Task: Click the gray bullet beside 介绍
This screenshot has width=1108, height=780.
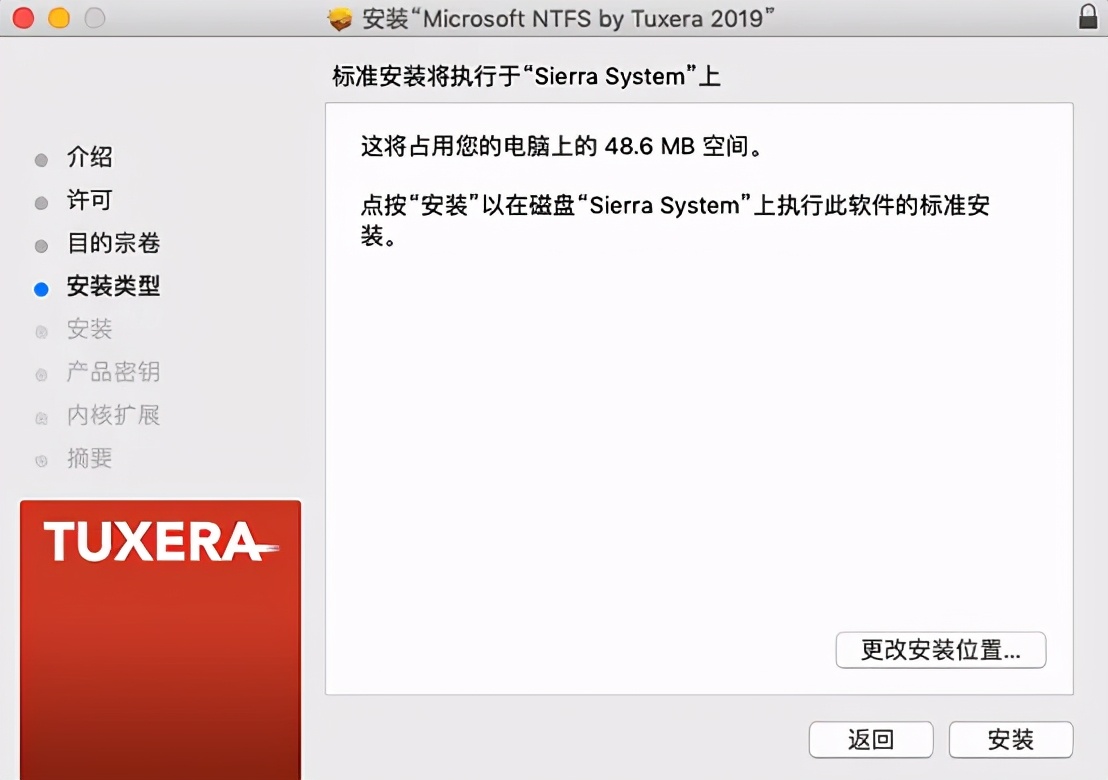Action: 41,160
